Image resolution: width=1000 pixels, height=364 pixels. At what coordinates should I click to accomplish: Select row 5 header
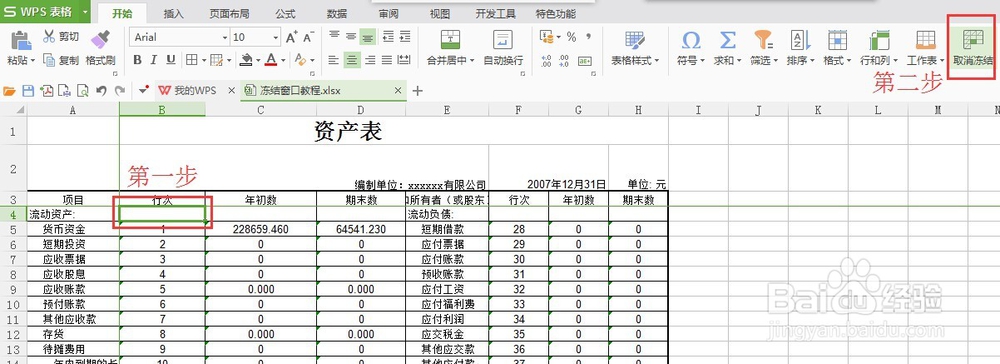[x=13, y=229]
